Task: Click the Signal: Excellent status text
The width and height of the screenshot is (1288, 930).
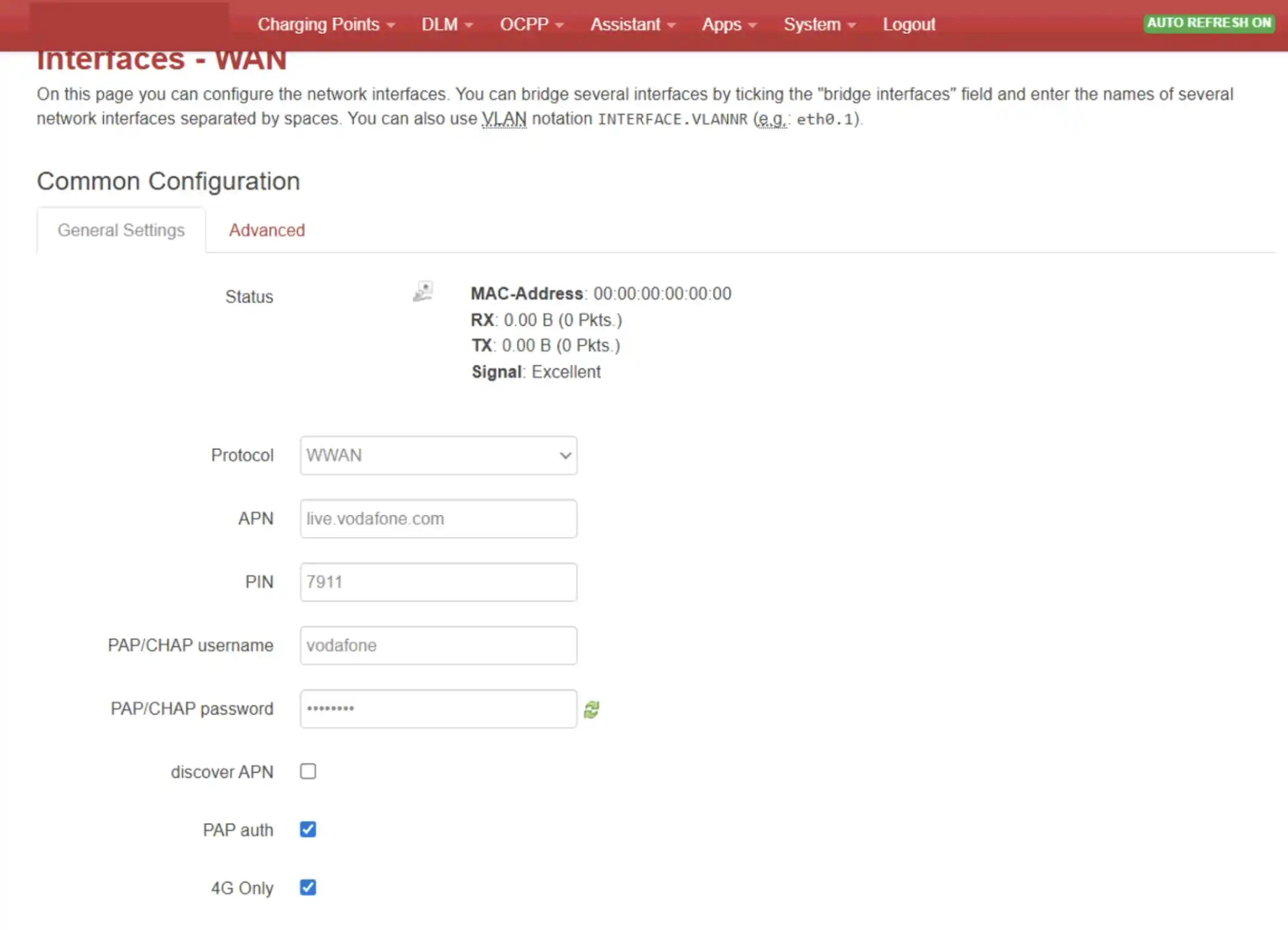Action: click(536, 372)
